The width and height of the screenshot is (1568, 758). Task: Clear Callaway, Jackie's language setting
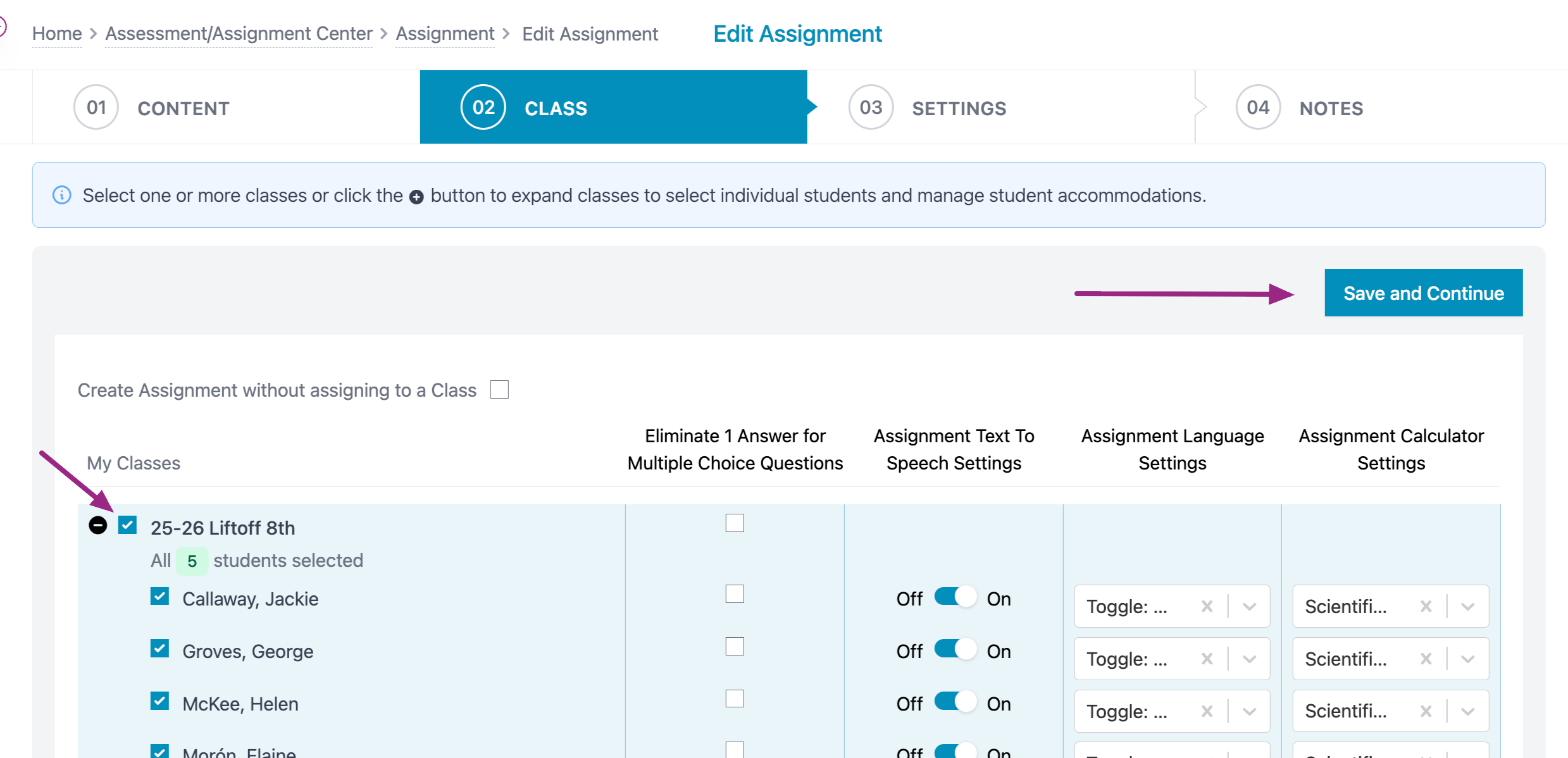pos(1207,606)
